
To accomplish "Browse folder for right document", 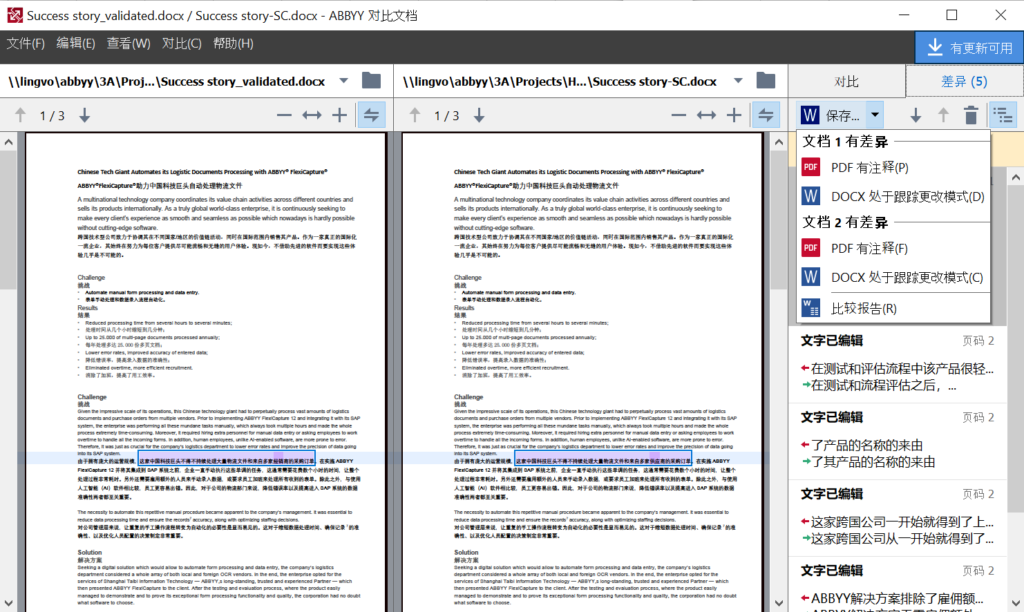I will (x=766, y=81).
